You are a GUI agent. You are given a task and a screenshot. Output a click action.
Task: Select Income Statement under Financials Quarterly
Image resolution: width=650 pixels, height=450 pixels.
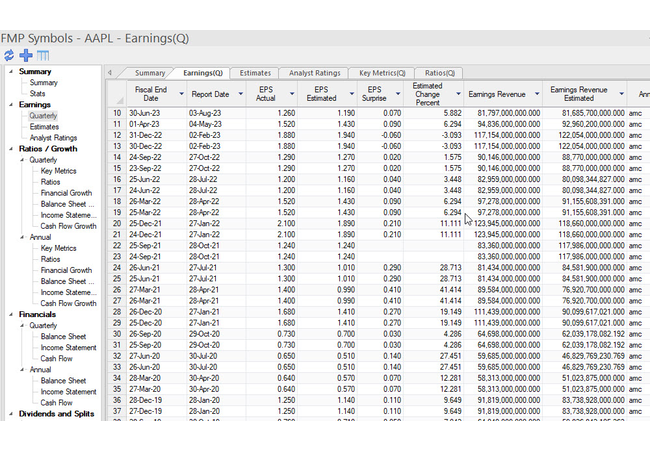(x=68, y=348)
